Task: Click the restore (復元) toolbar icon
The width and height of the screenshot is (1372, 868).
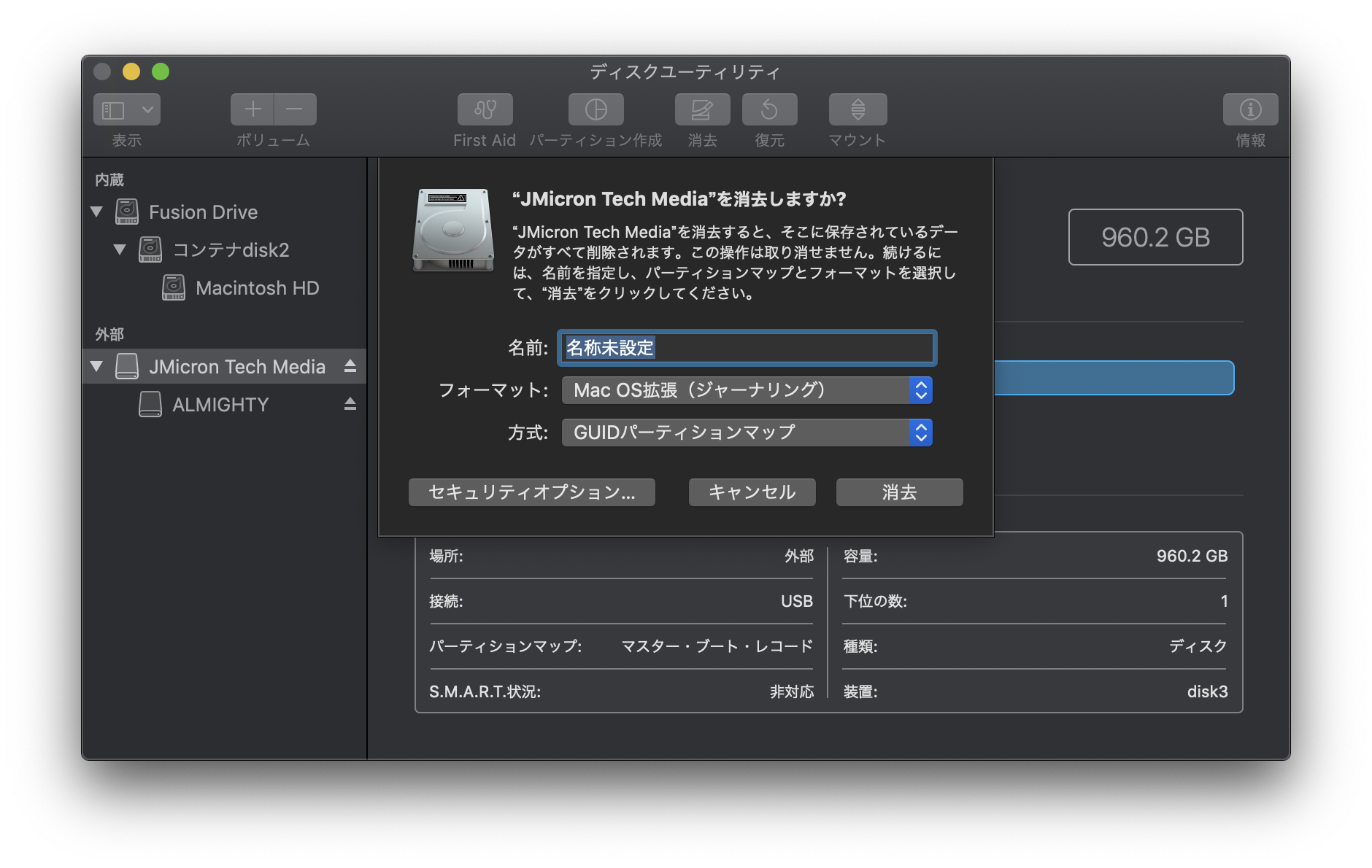Action: (769, 109)
